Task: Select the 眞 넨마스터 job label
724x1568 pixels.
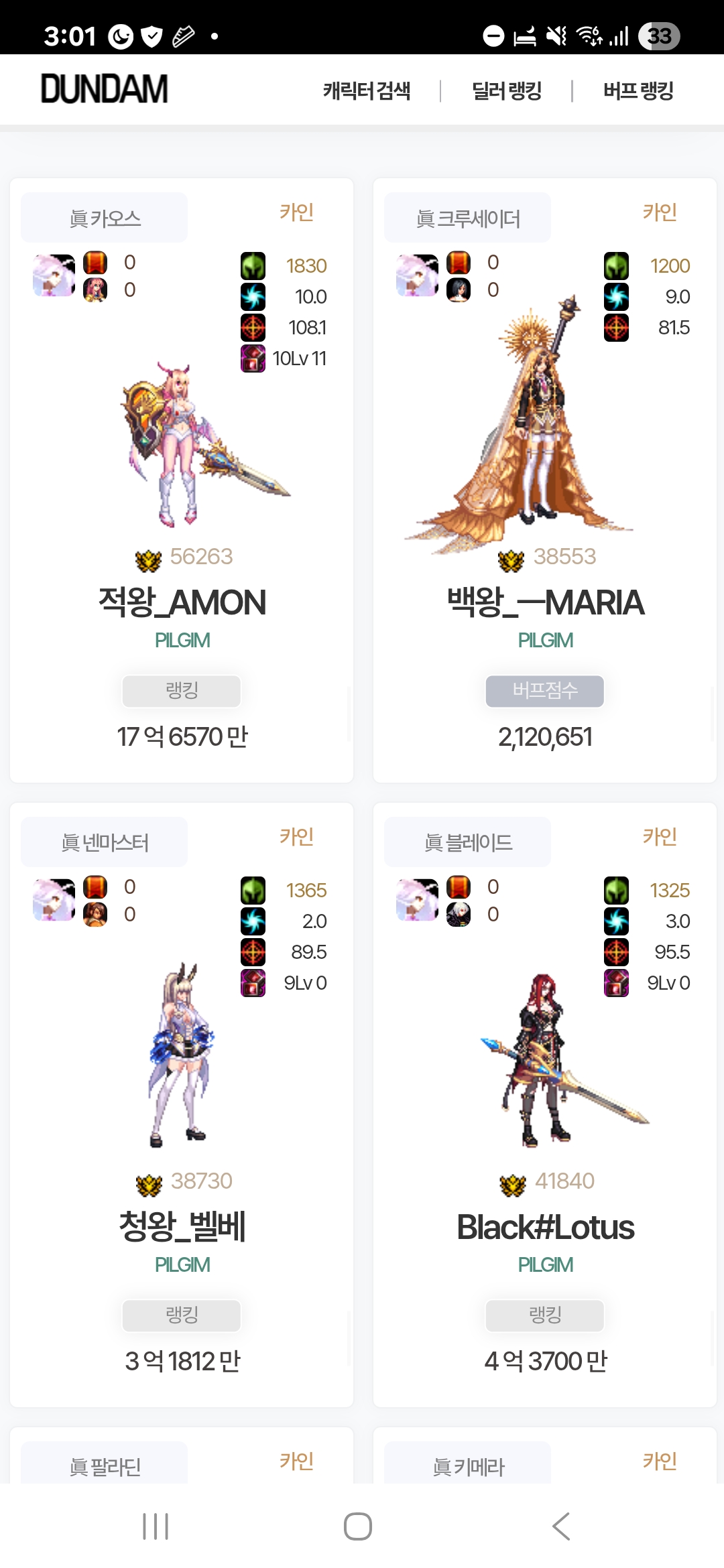Action: 105,842
